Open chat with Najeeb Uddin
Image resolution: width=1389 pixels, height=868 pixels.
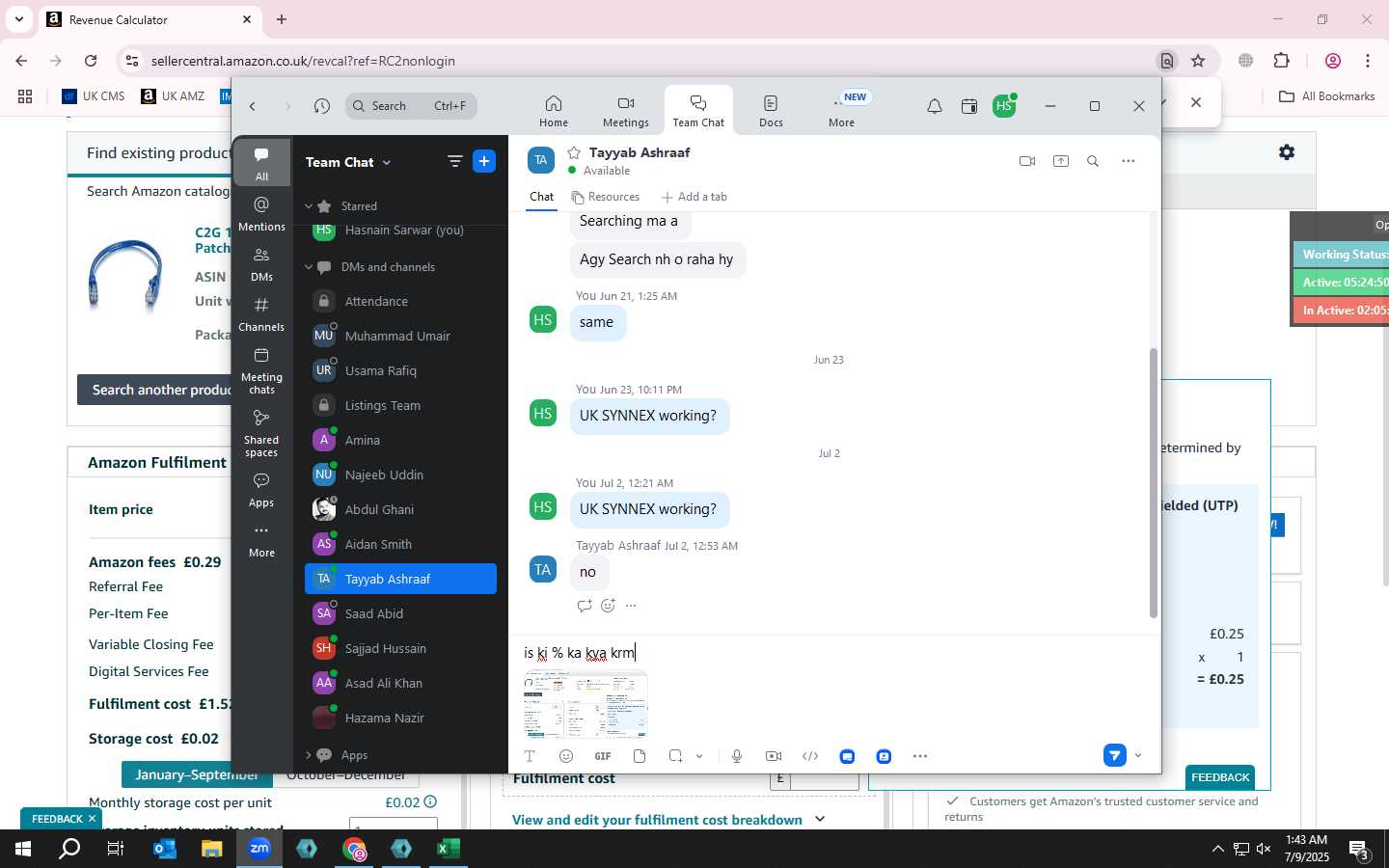400,475
